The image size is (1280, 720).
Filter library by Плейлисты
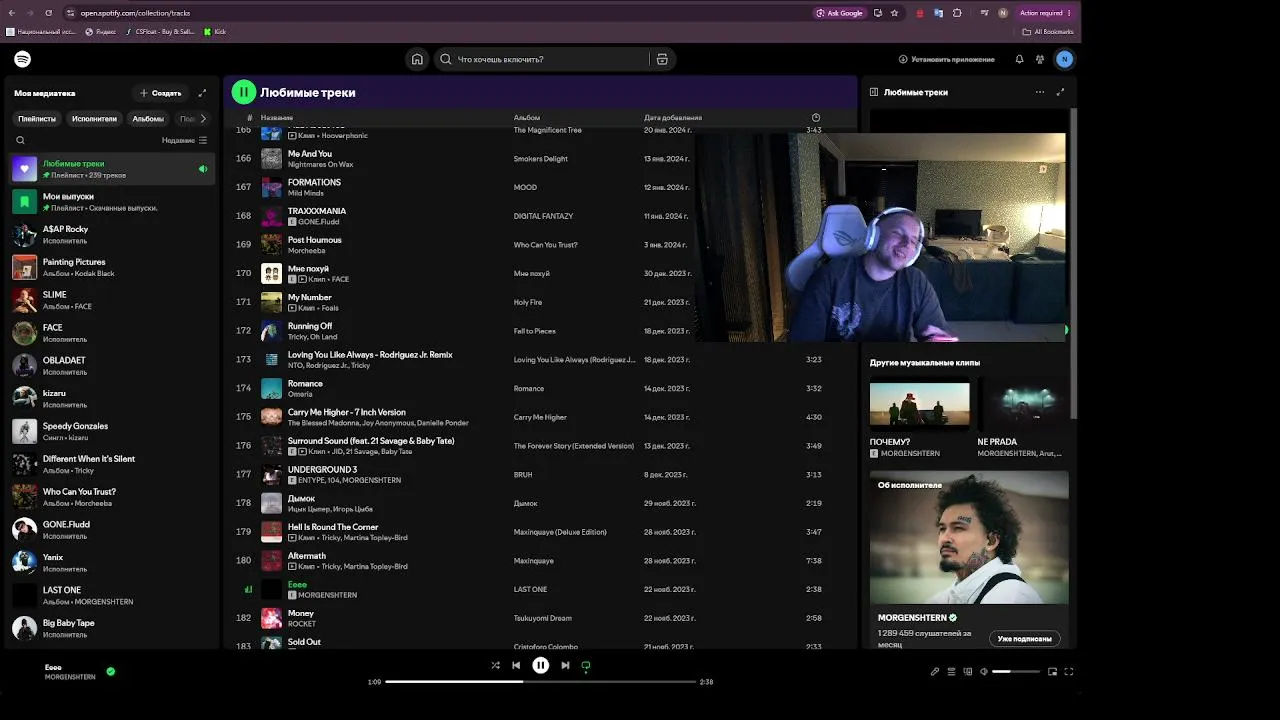coord(37,118)
